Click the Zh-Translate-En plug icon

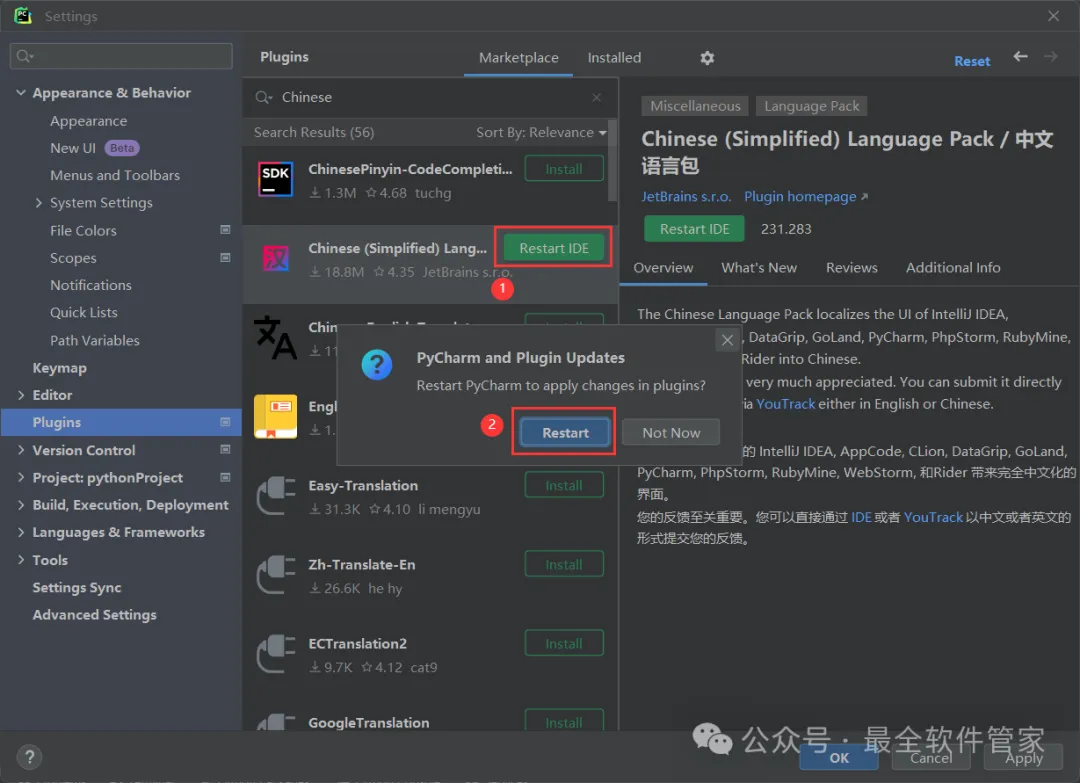click(x=276, y=575)
